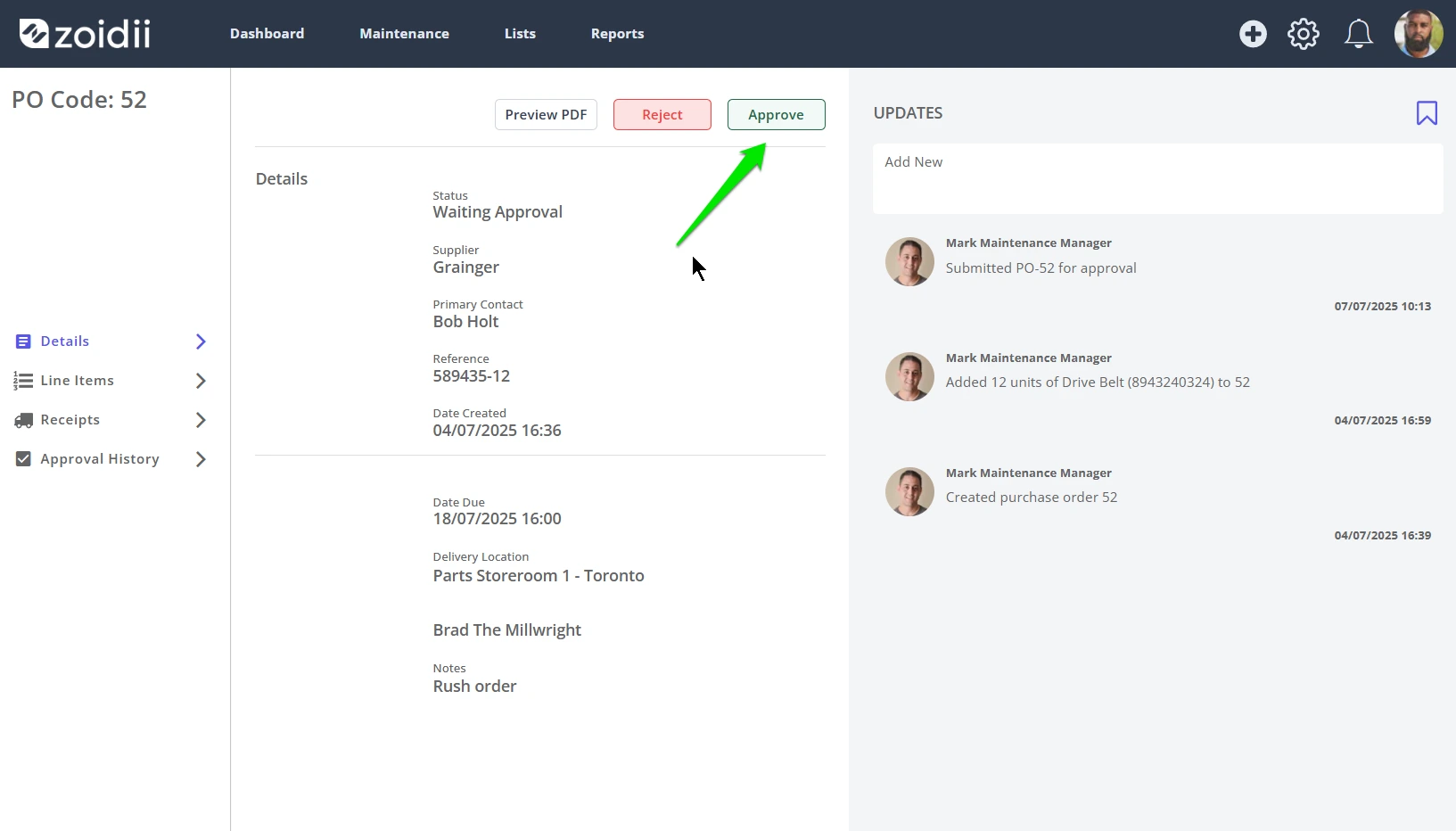Click avatar beside Submitted PO-52 update
The width and height of the screenshot is (1456, 831).
click(909, 261)
